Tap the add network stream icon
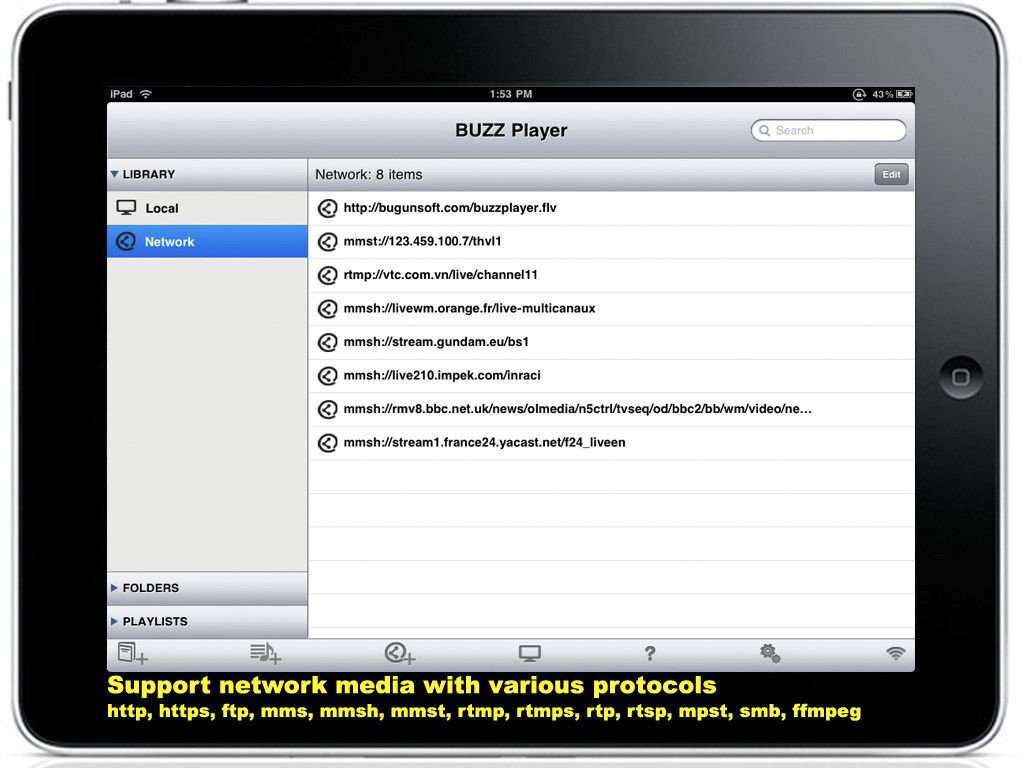Viewport: 1024px width, 768px height. click(x=400, y=653)
